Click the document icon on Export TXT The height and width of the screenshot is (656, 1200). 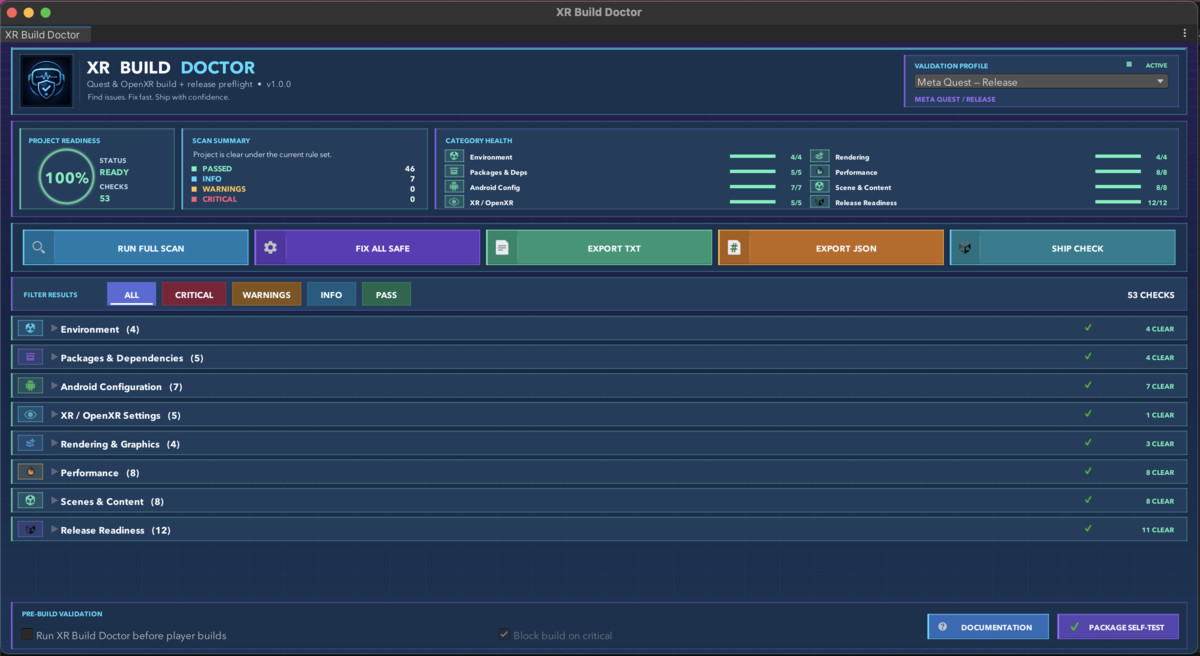tap(502, 248)
